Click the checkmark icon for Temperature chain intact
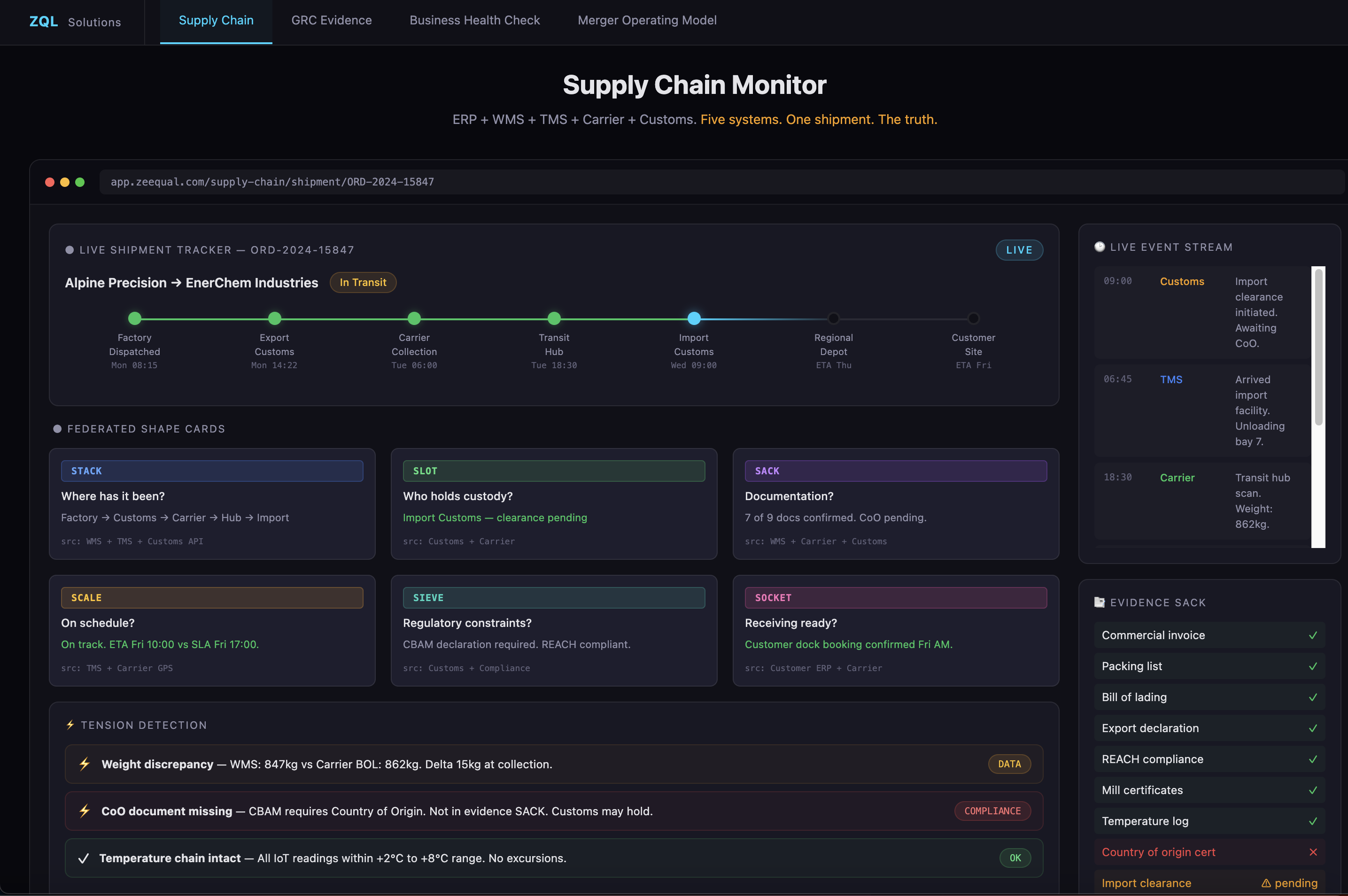The image size is (1348, 896). point(84,858)
